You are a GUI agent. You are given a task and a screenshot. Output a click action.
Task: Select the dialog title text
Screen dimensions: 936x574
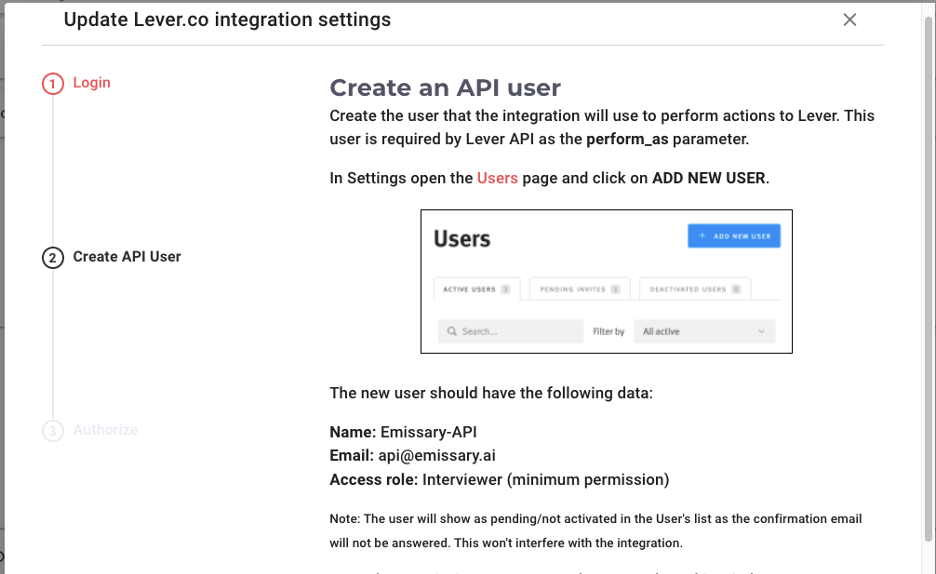click(x=227, y=20)
